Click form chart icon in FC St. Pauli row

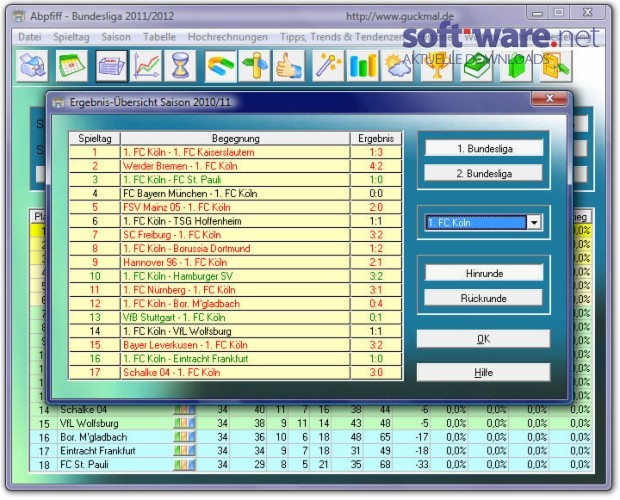[184, 464]
